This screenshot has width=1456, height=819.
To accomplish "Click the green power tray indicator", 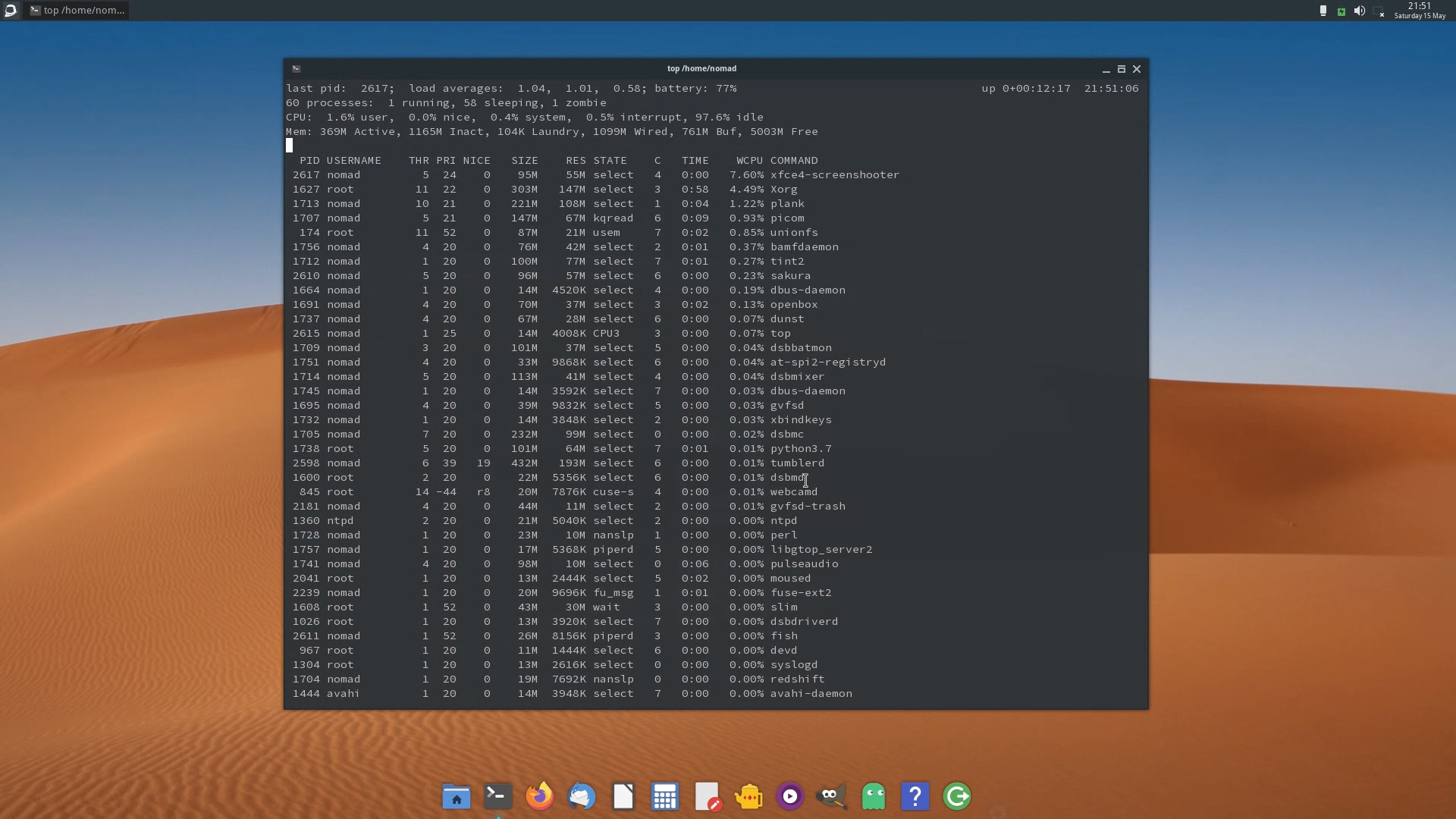I will click(1341, 11).
